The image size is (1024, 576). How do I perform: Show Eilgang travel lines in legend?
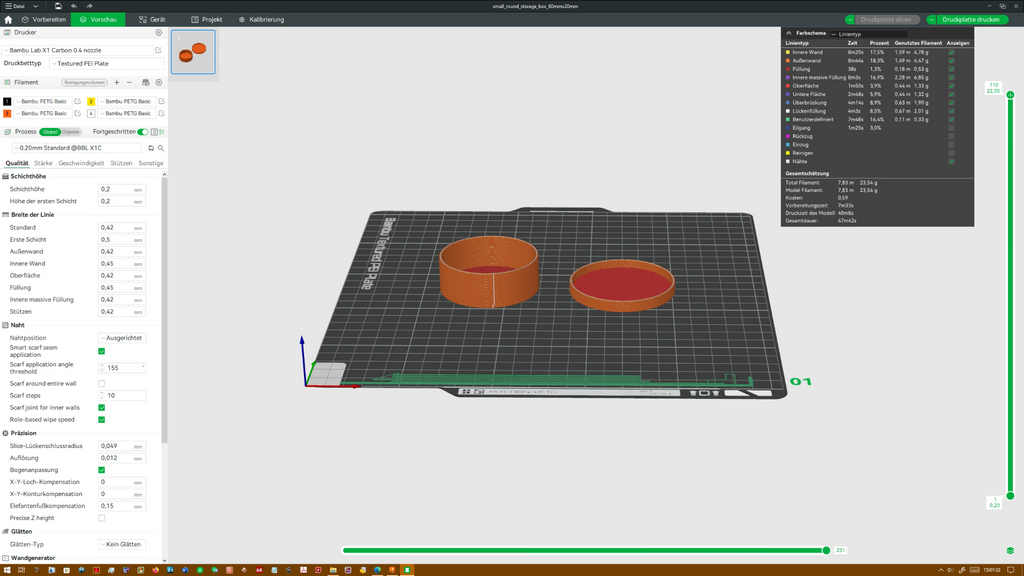tap(952, 128)
